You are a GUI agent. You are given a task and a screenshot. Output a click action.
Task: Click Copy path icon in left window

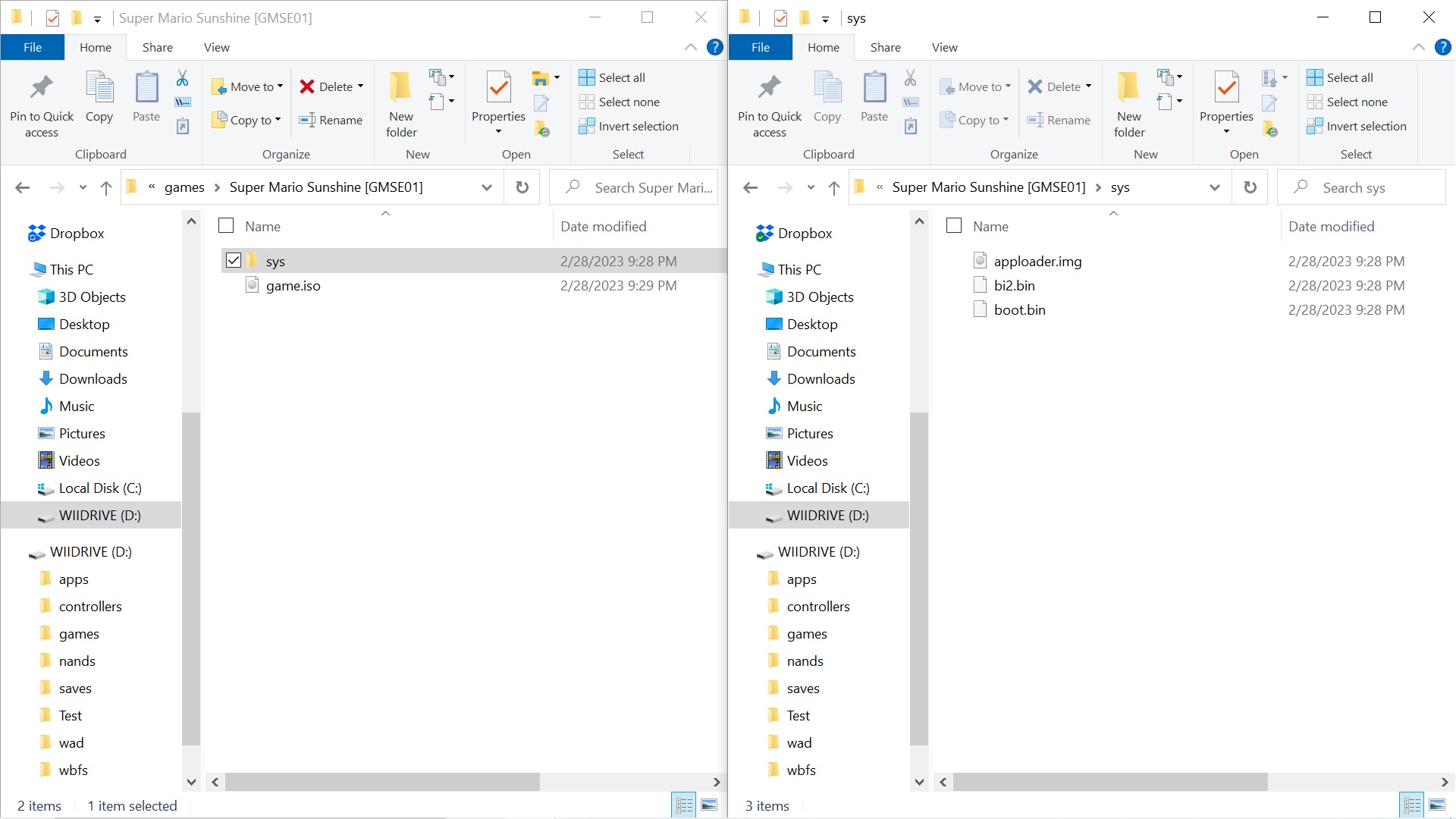182,102
